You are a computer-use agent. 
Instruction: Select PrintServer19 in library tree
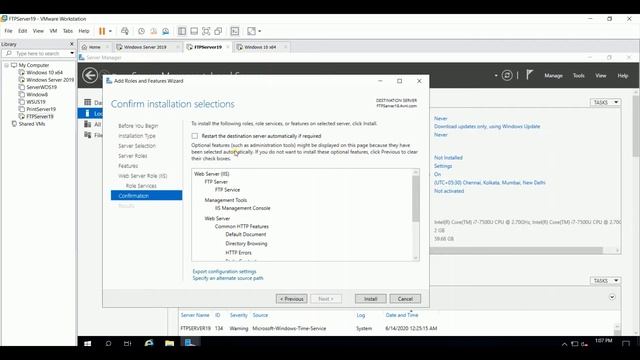[41, 109]
